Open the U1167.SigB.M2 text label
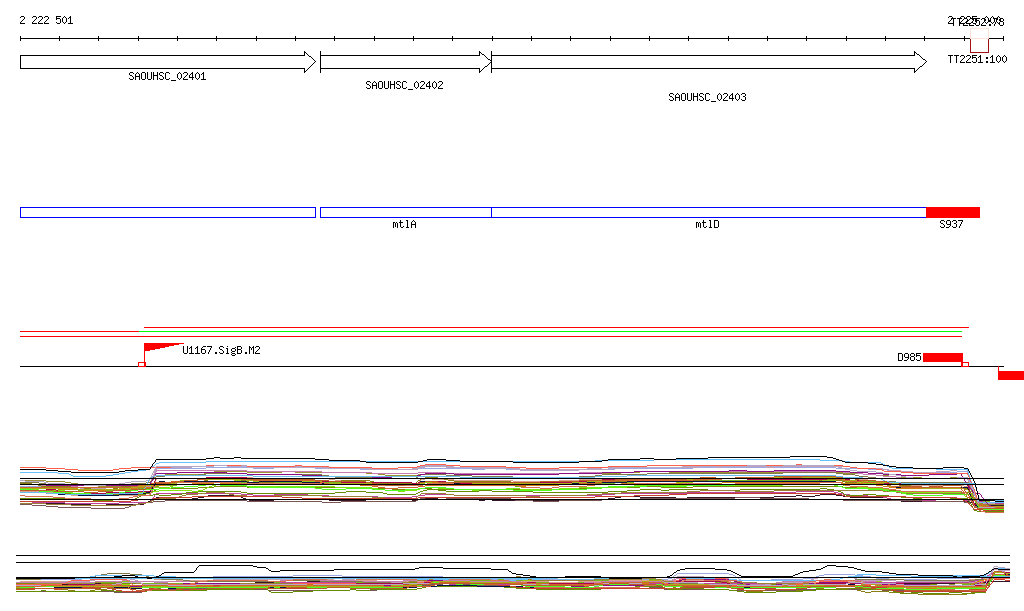This screenshot has width=1024, height=611. pyautogui.click(x=221, y=351)
